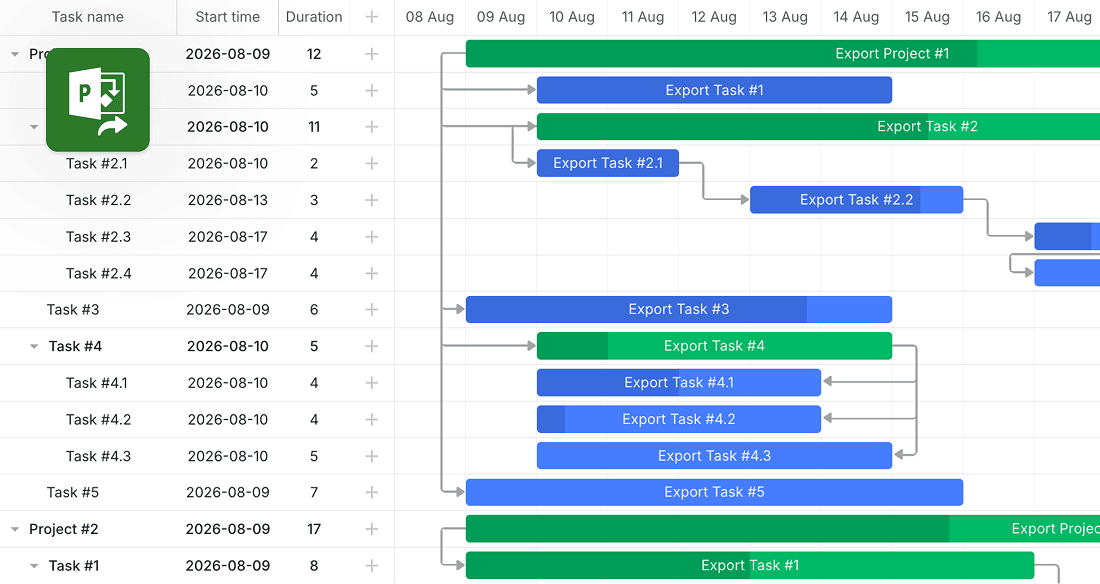
Task: Add subtask in Task #5 row
Action: [372, 493]
